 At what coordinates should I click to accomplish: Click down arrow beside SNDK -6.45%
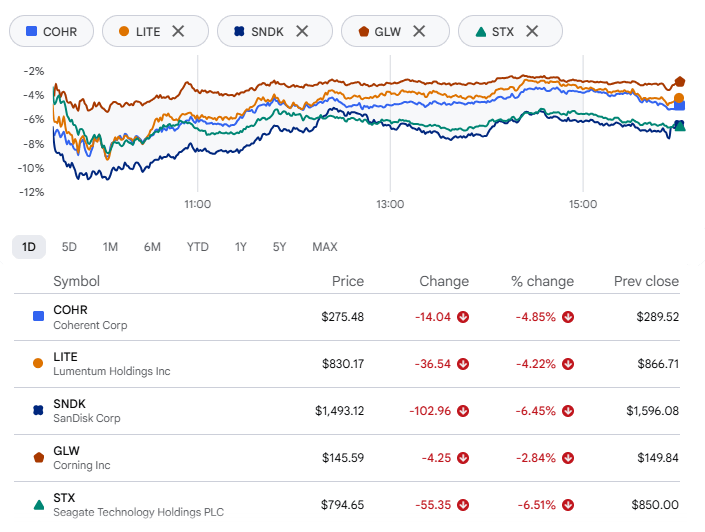(568, 411)
